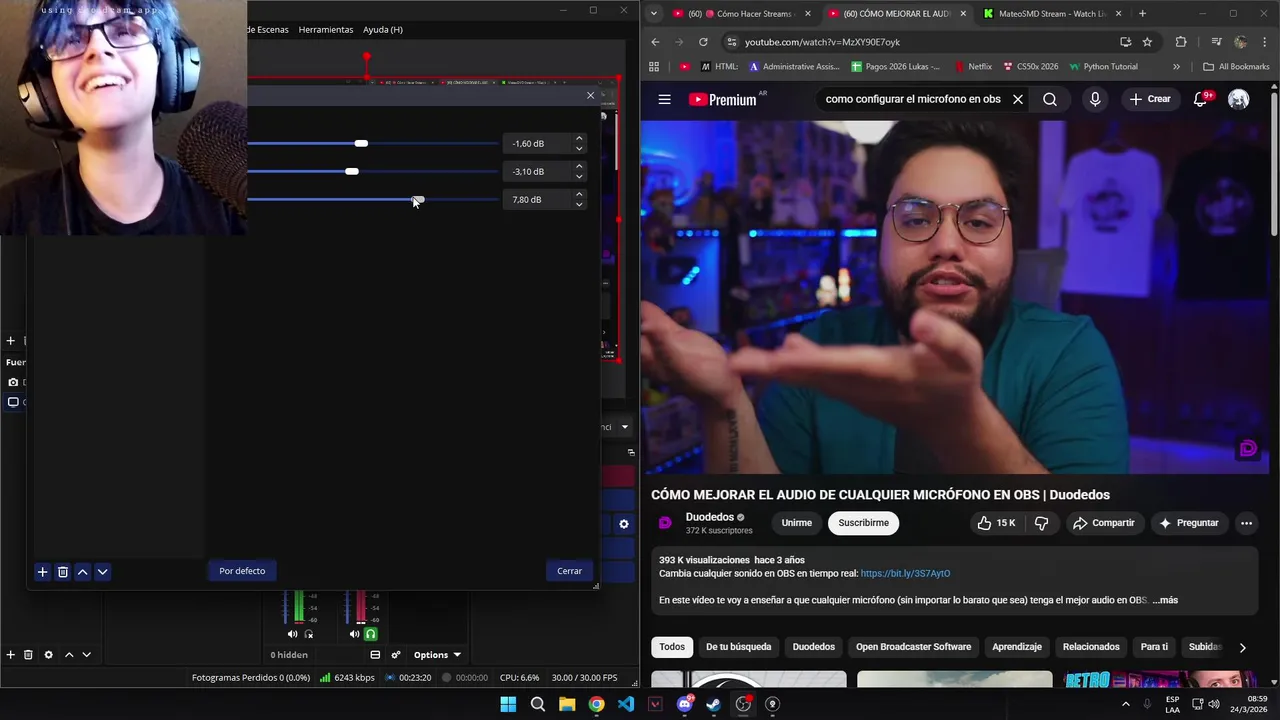The height and width of the screenshot is (720, 1280).
Task: Open Visual Studio Code from taskbar
Action: (626, 704)
